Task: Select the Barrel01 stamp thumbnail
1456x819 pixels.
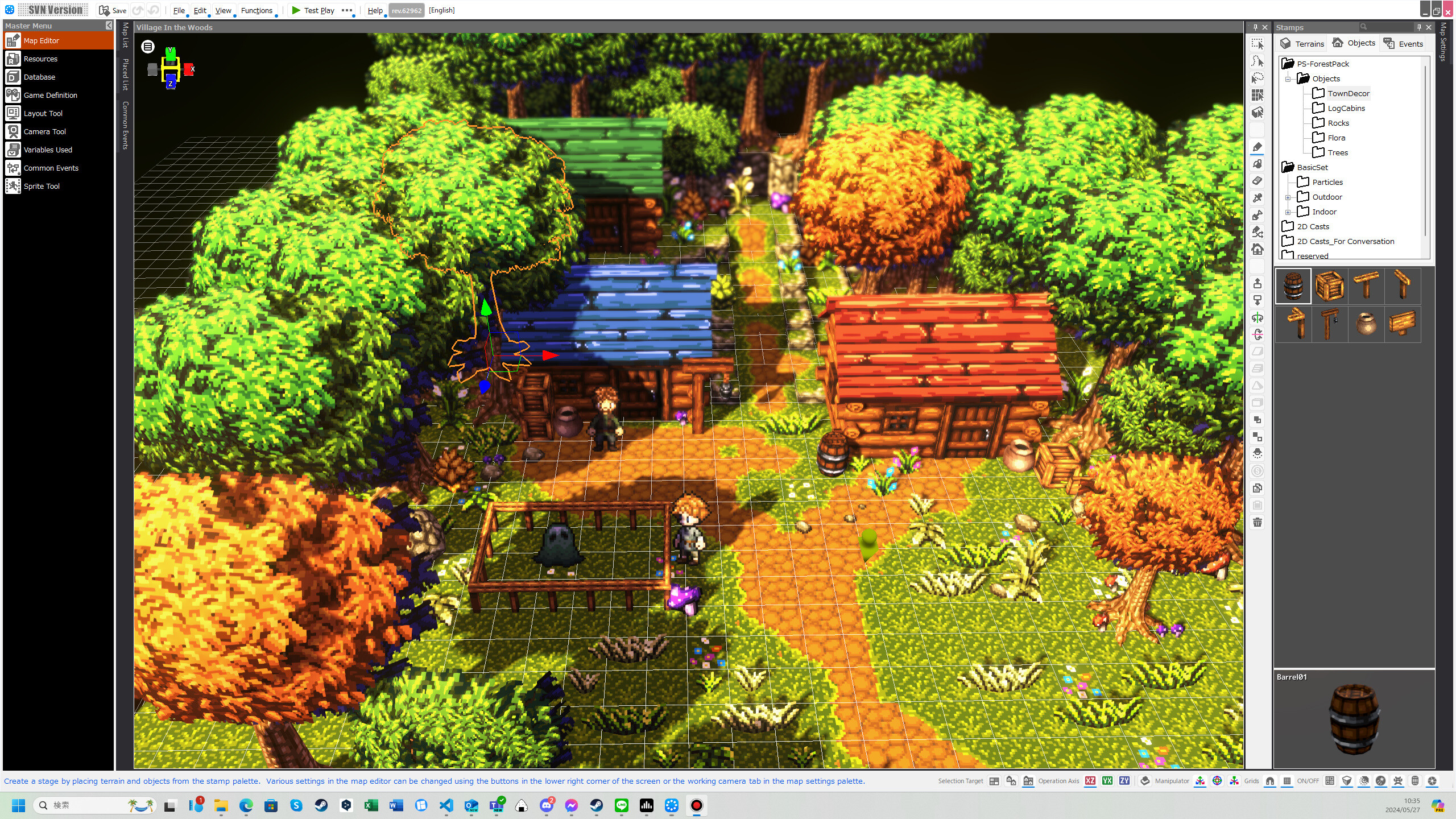Action: coord(1293,286)
